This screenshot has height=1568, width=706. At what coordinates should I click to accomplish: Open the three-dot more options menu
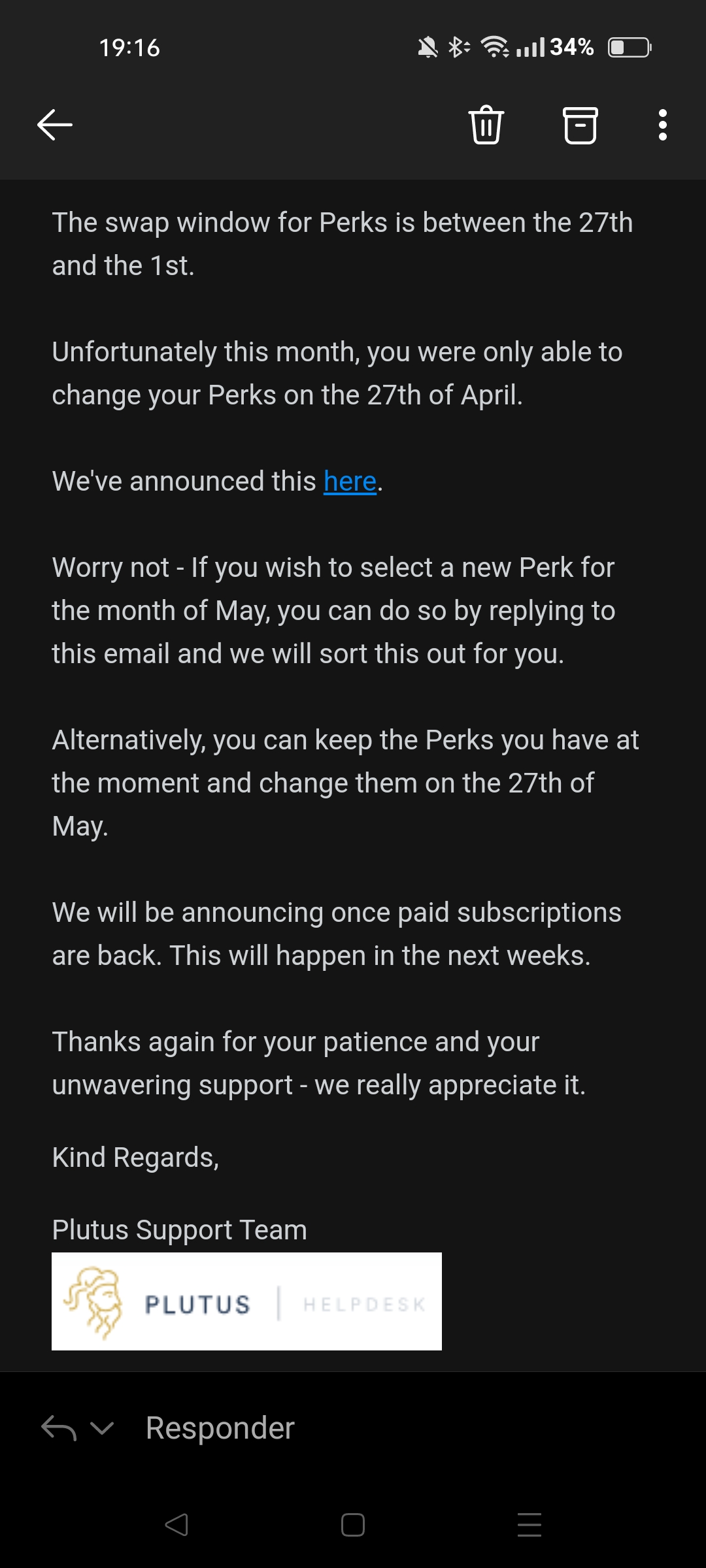(x=662, y=125)
